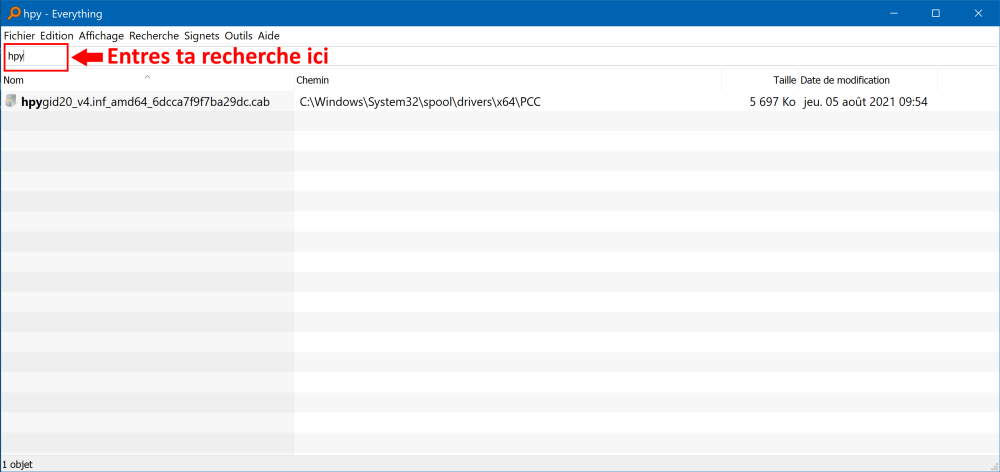Sort results by Nom column header
The height and width of the screenshot is (472, 1000).
pos(147,80)
